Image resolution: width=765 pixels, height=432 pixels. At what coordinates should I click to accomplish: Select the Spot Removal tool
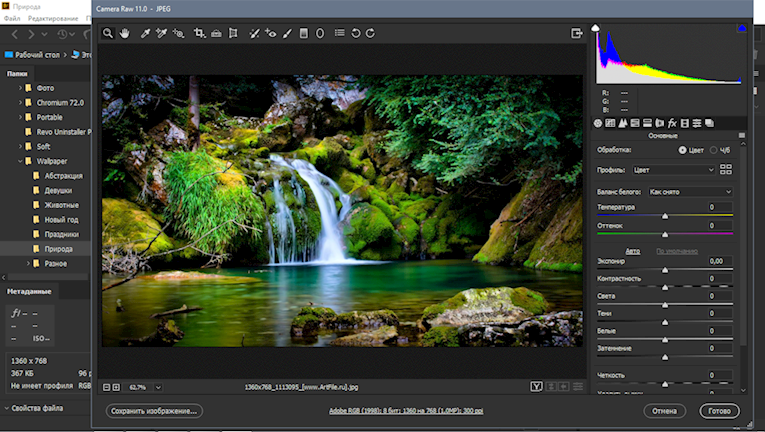coord(254,33)
